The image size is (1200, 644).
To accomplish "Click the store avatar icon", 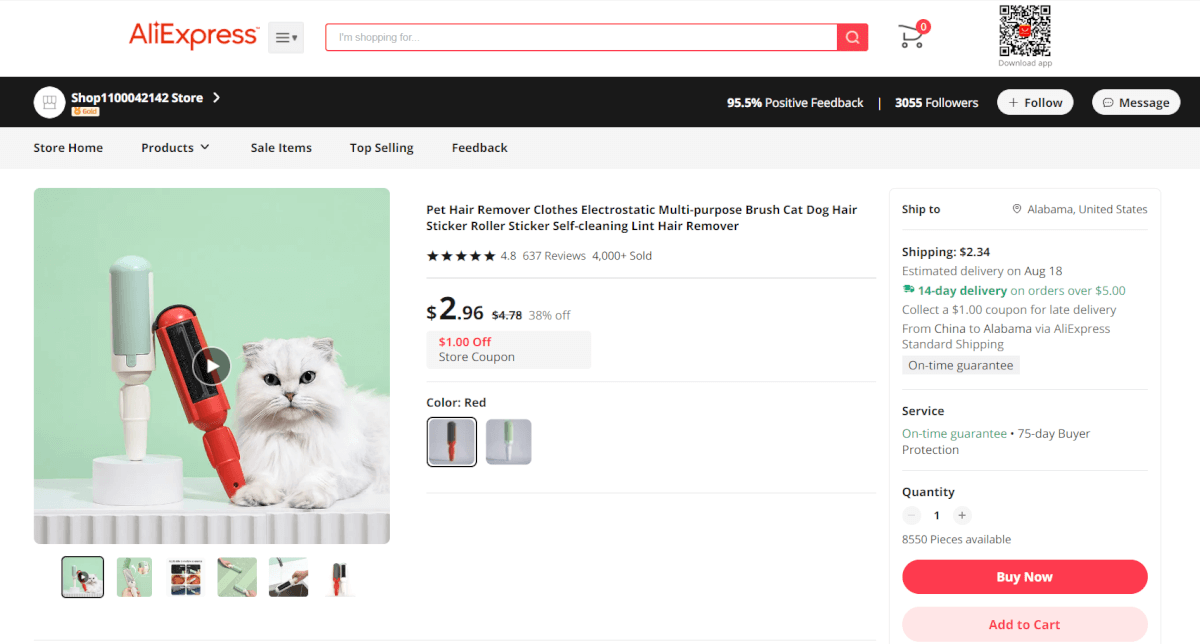I will point(49,102).
